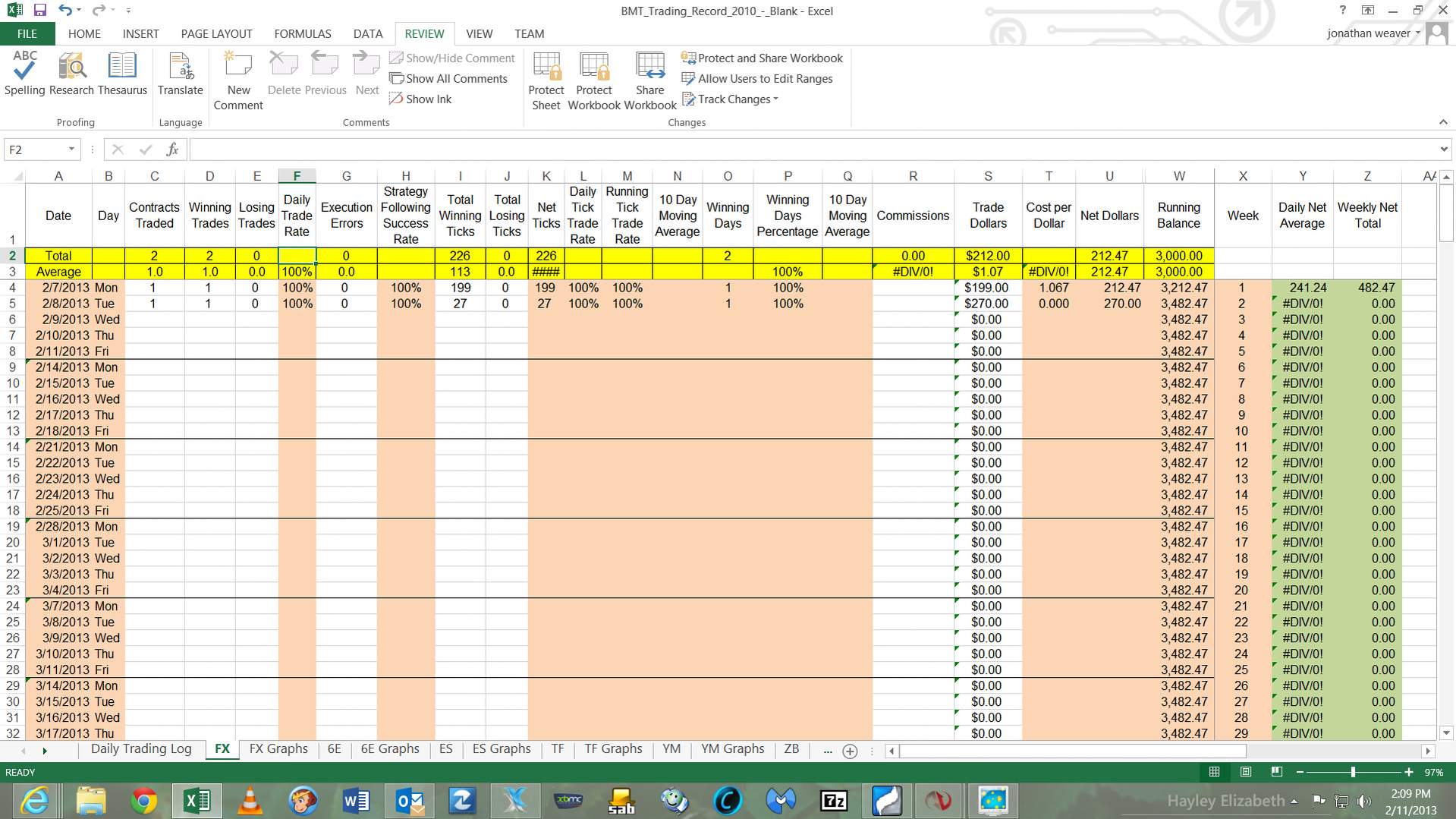Toggle Show Ink
1456x819 pixels.
[420, 99]
